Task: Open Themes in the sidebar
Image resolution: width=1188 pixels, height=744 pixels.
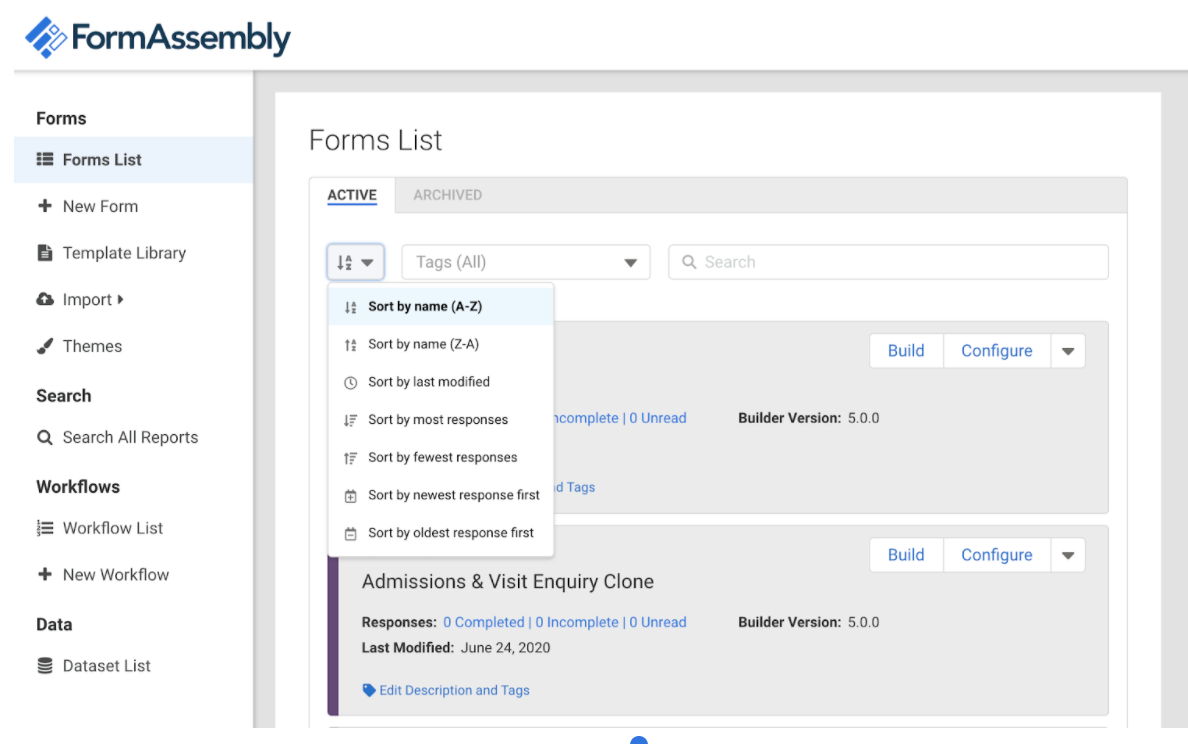Action: point(92,346)
